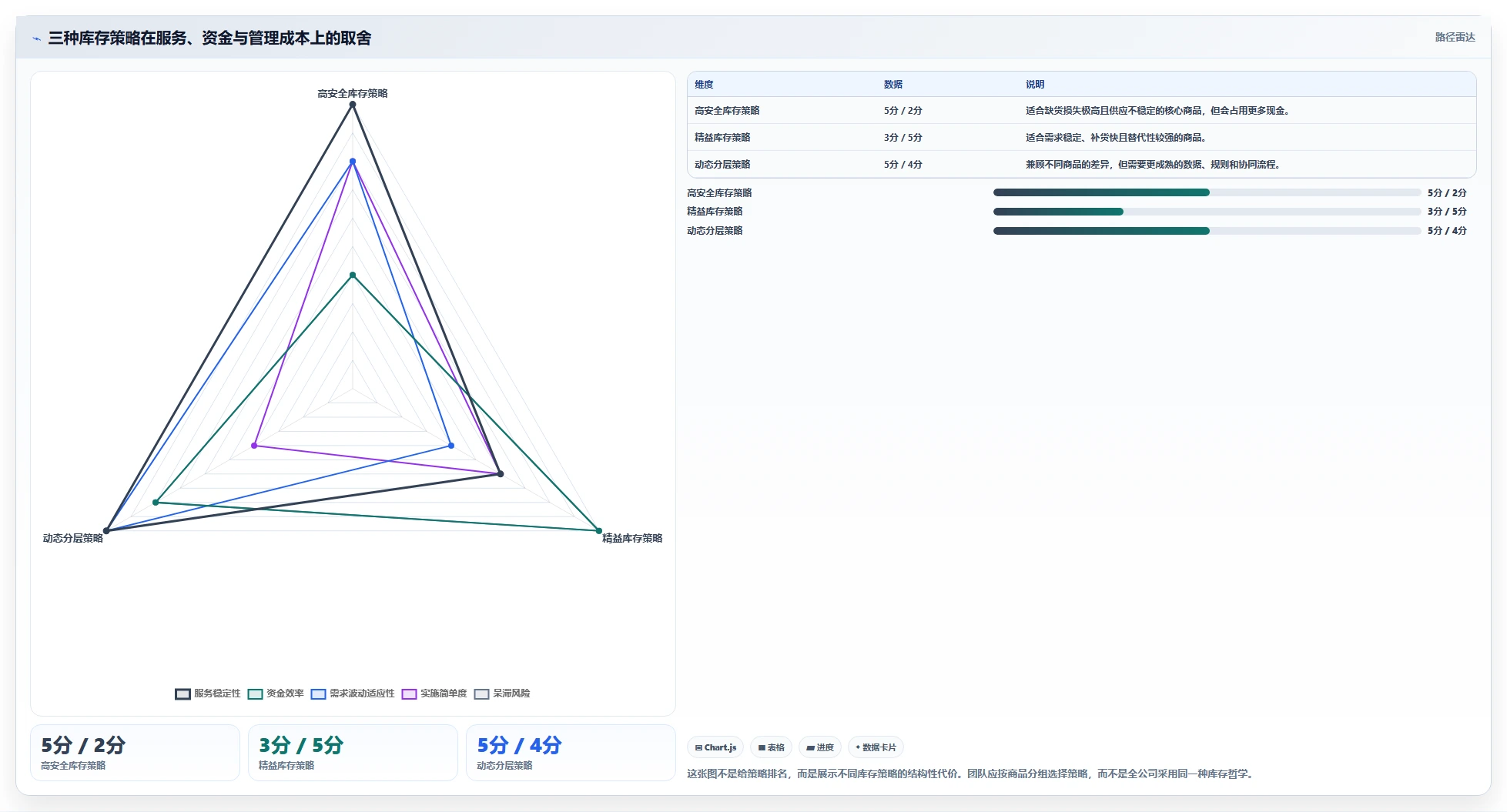Click the 精益库存策略 label in the progress list
Screen dimensions: 1507x812
pyautogui.click(x=715, y=212)
